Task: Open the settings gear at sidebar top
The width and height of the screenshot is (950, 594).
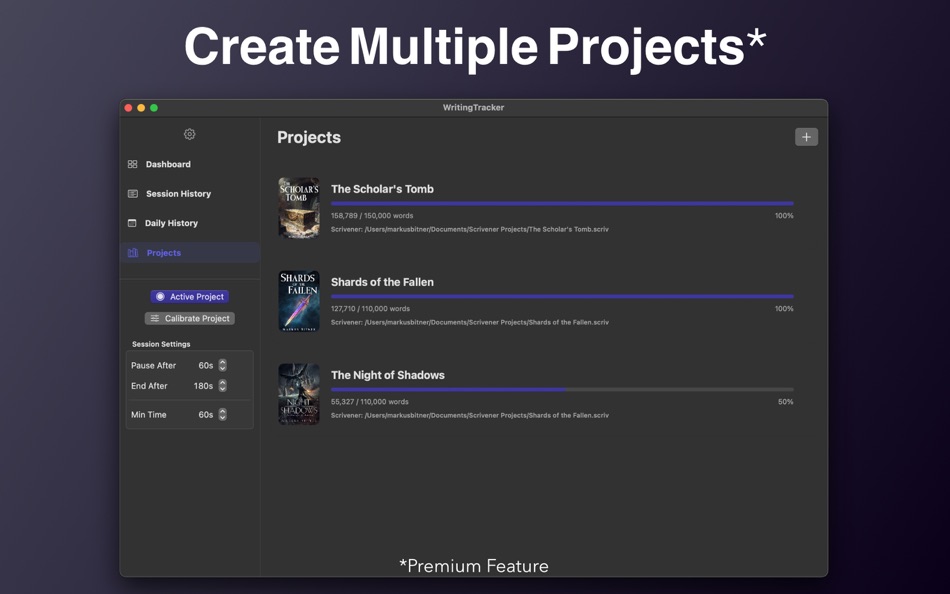Action: click(x=189, y=134)
